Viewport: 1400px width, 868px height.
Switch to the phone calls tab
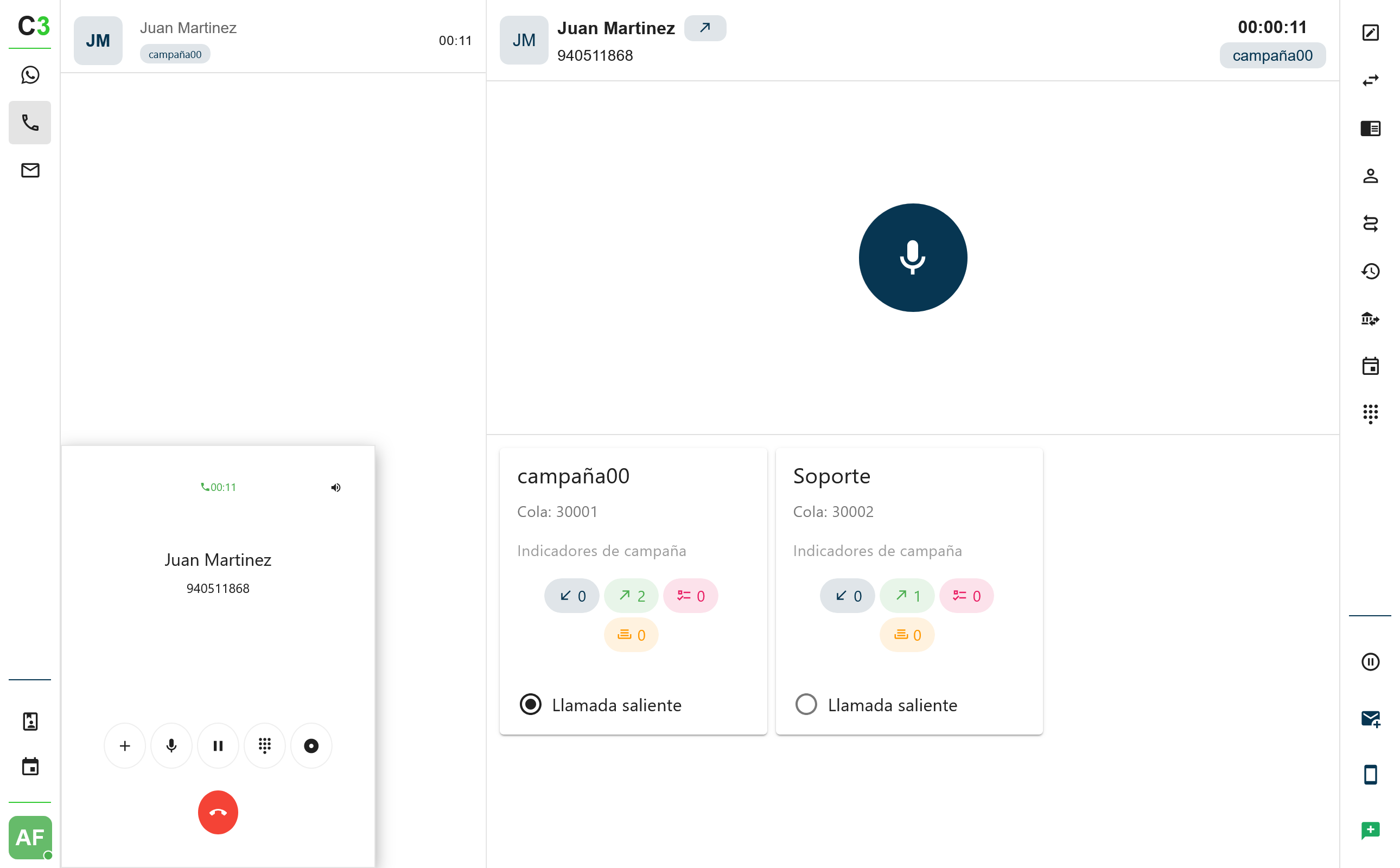click(30, 123)
